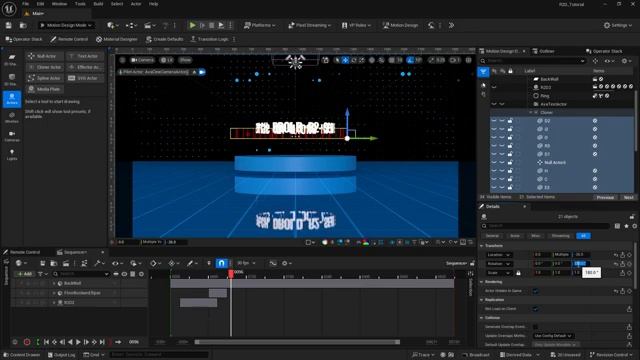Collapse the Transform section
The width and height of the screenshot is (640, 360).
click(x=482, y=246)
